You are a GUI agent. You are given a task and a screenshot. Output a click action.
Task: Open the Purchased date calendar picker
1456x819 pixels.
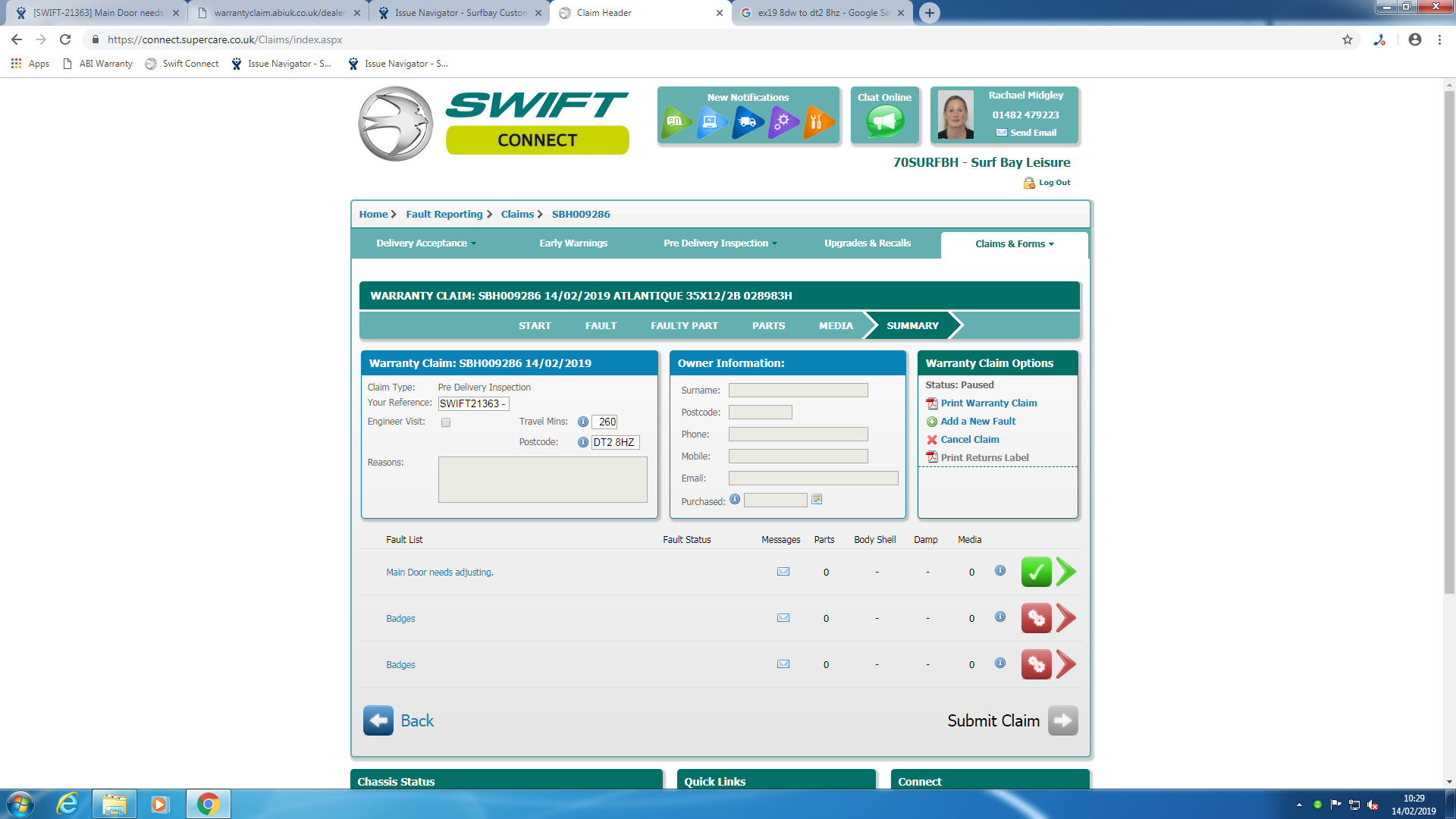(x=817, y=500)
